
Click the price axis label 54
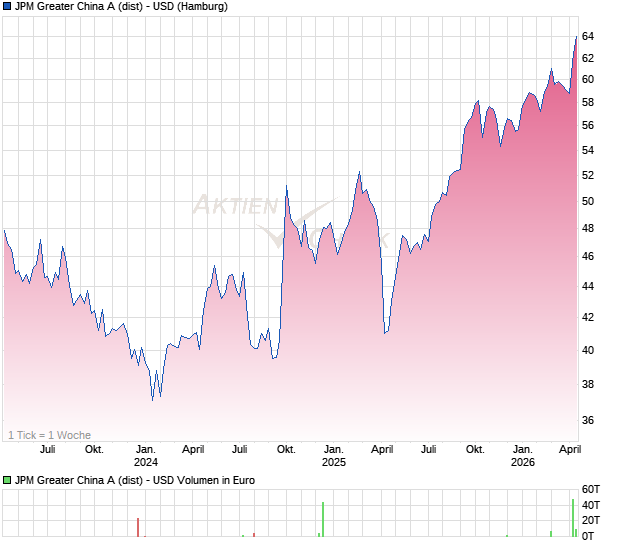pyautogui.click(x=588, y=150)
